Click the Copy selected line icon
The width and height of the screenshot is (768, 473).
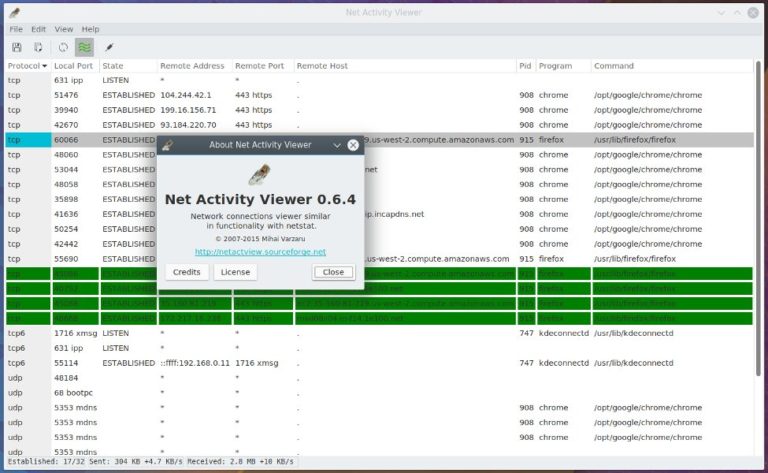pyautogui.click(x=39, y=47)
